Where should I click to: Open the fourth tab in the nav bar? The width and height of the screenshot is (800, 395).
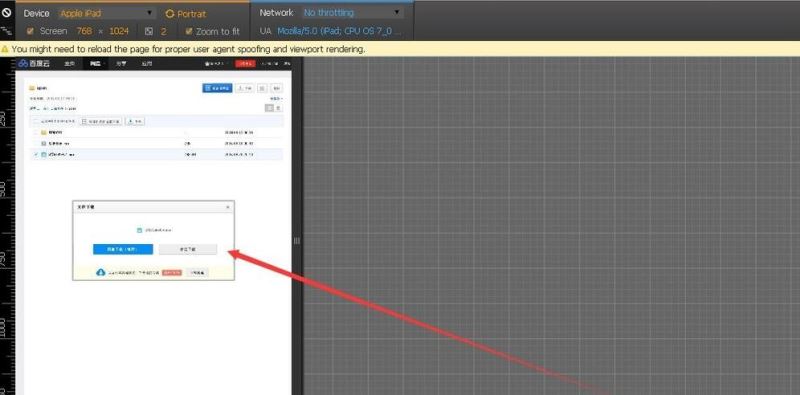(x=147, y=64)
